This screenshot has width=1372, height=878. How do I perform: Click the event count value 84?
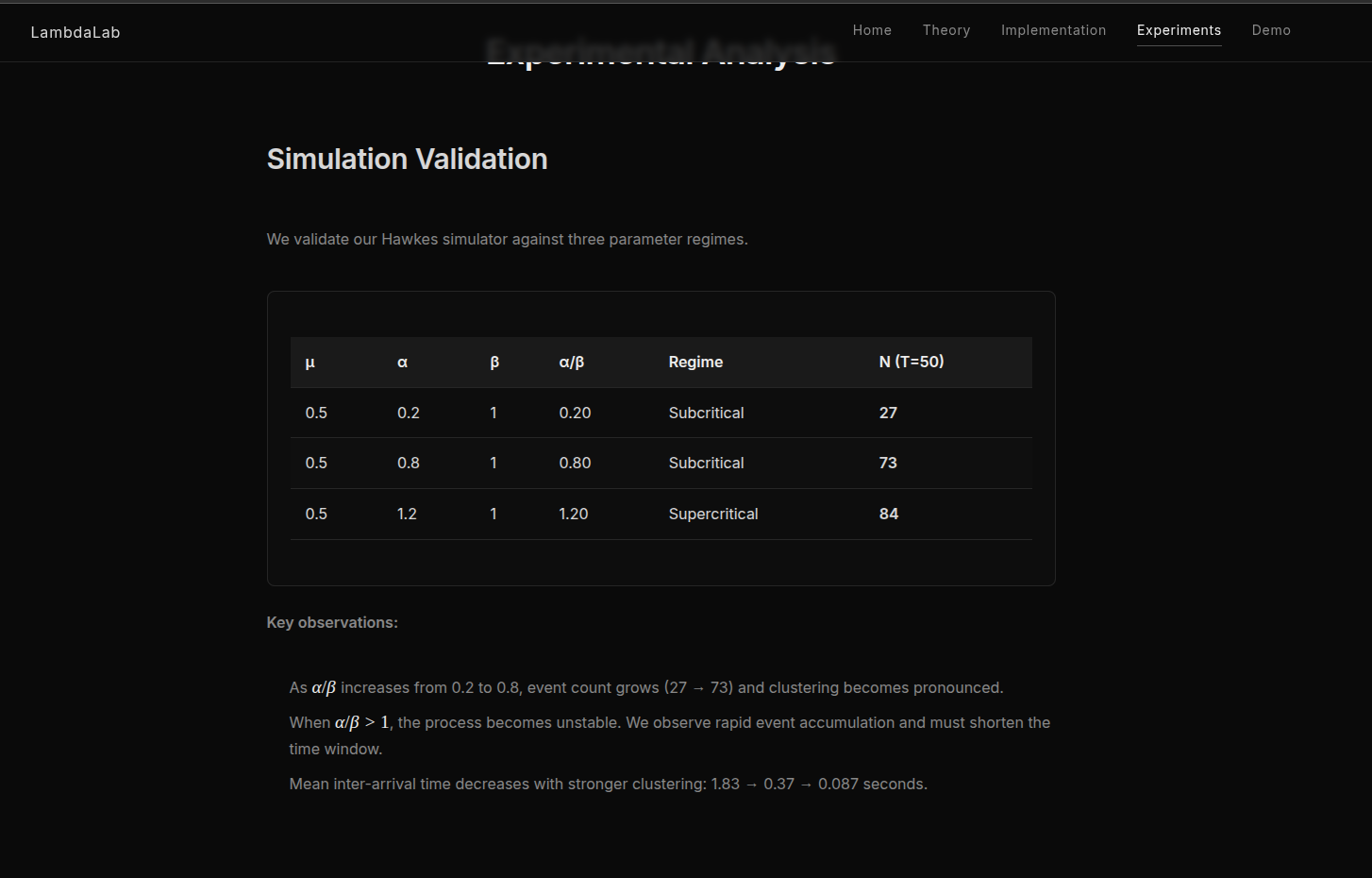pos(888,515)
